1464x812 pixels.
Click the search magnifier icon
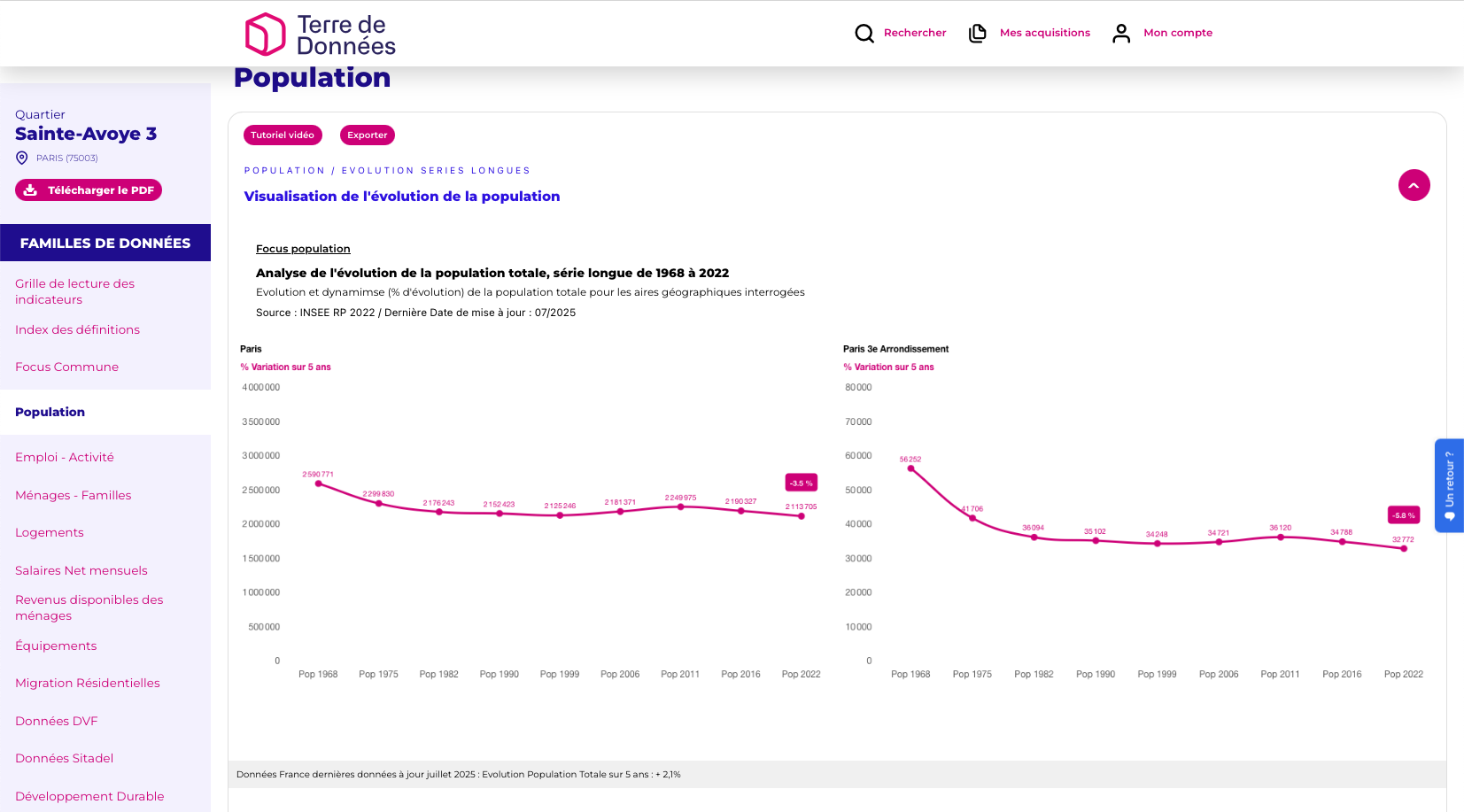[x=864, y=34]
